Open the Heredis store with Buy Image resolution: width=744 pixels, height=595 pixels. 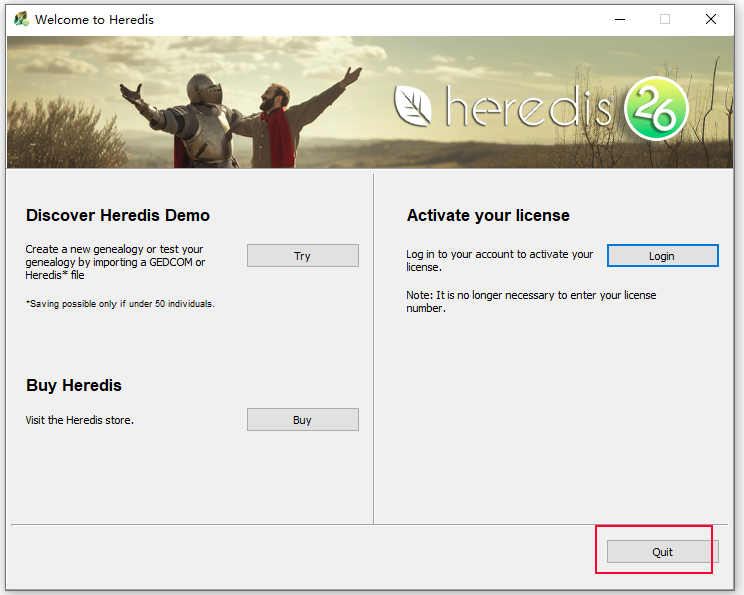(303, 419)
